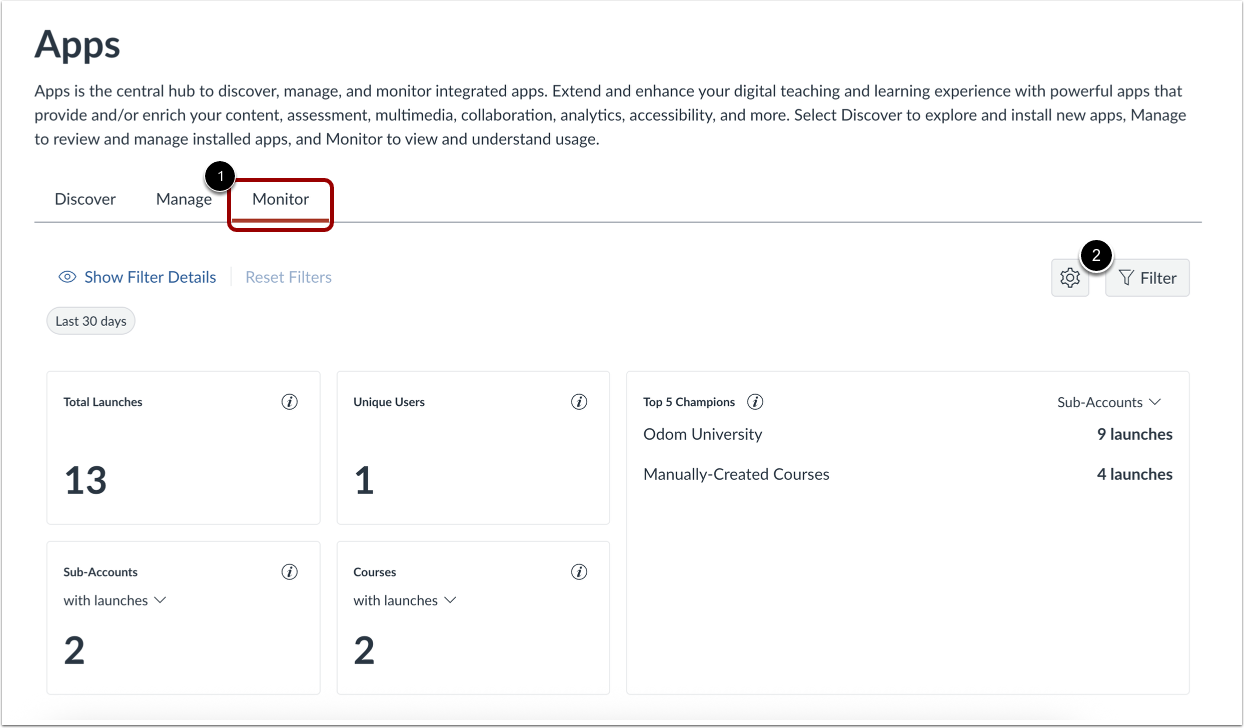Switch to the Discover tab
Viewport: 1244px width, 728px height.
[85, 198]
